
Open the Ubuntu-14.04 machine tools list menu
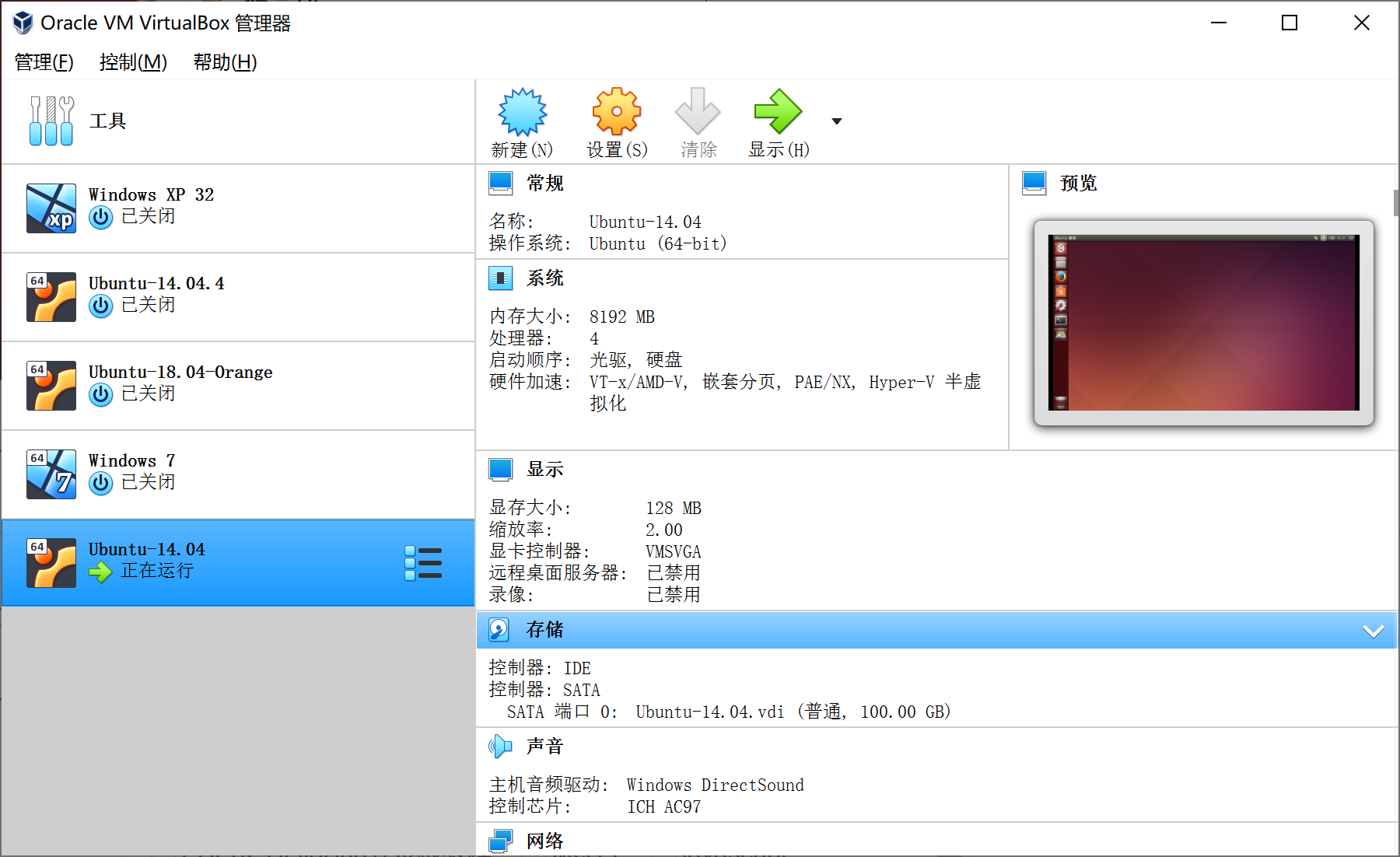pyautogui.click(x=423, y=563)
